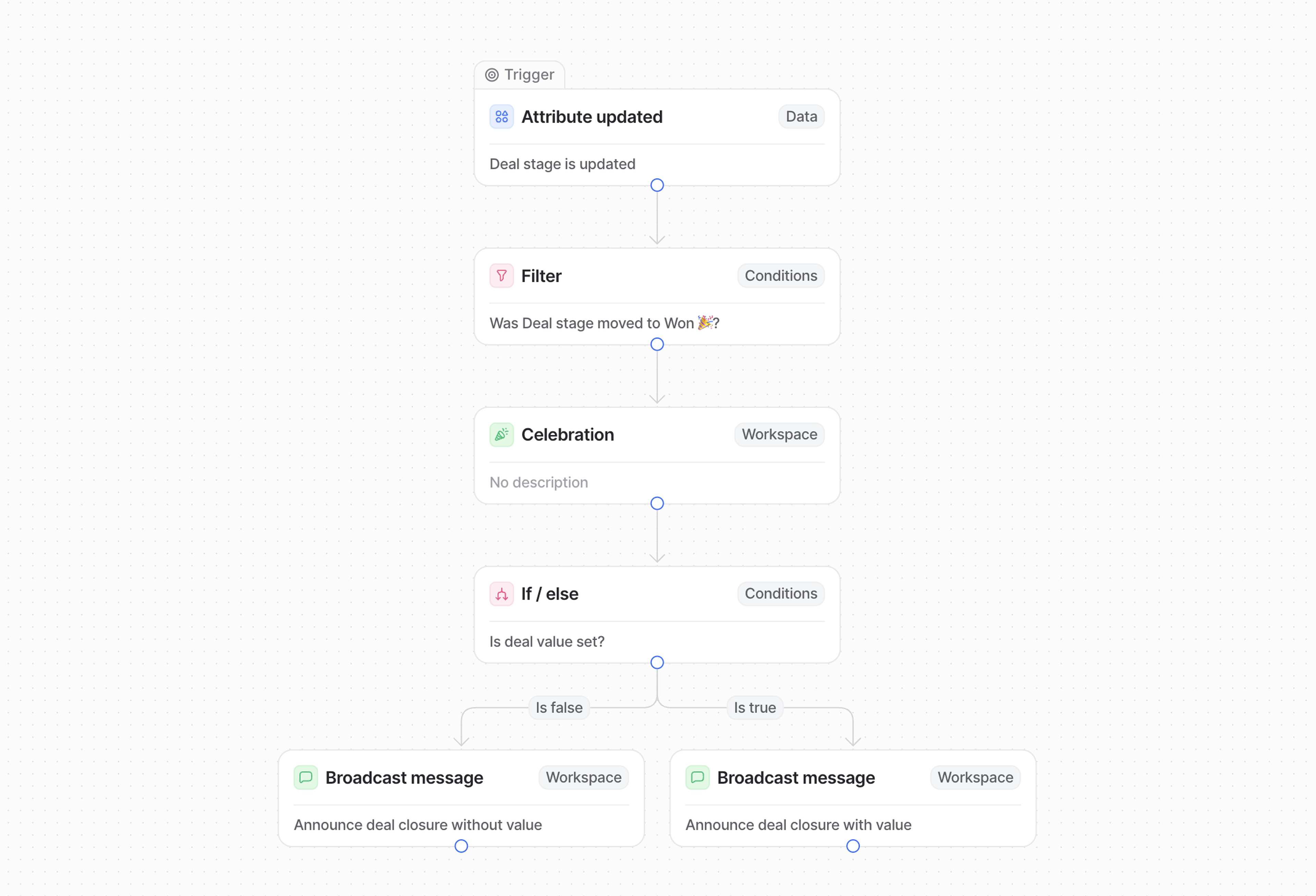Click the left Broadcast message chat icon
Screen dimensions: 1316x896
point(305,778)
